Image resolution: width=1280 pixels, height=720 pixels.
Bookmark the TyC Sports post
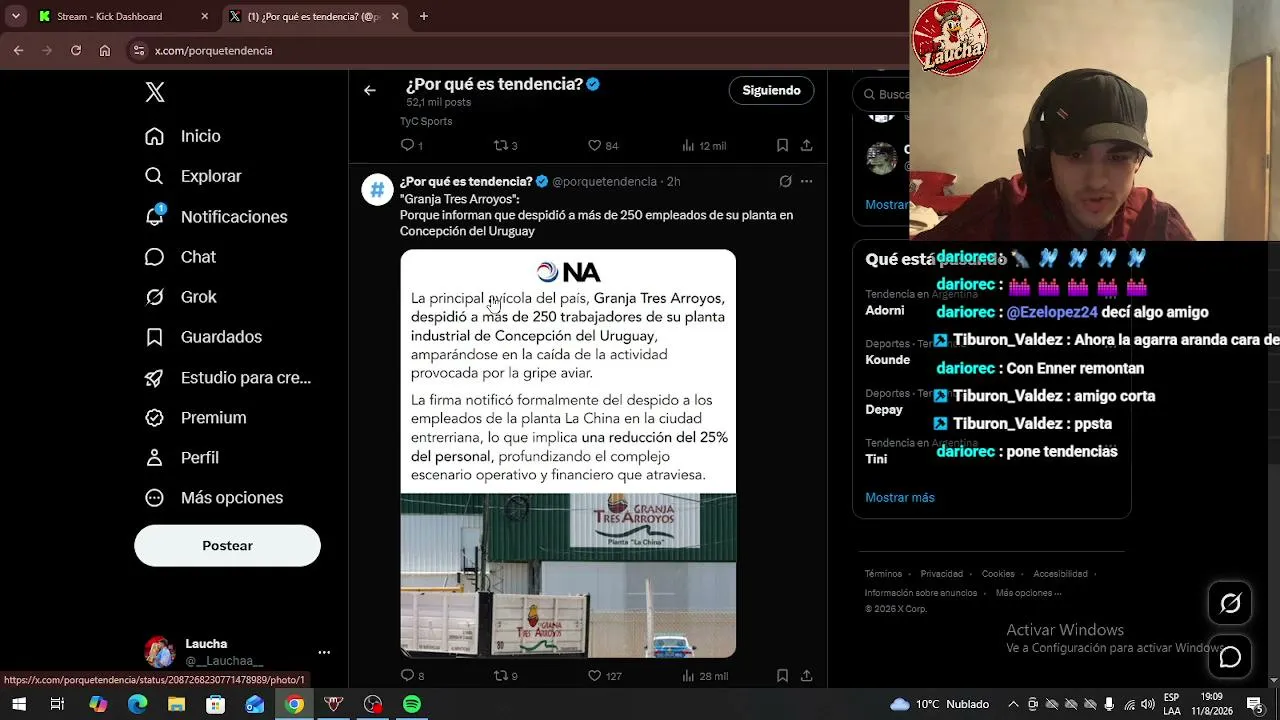[782, 145]
